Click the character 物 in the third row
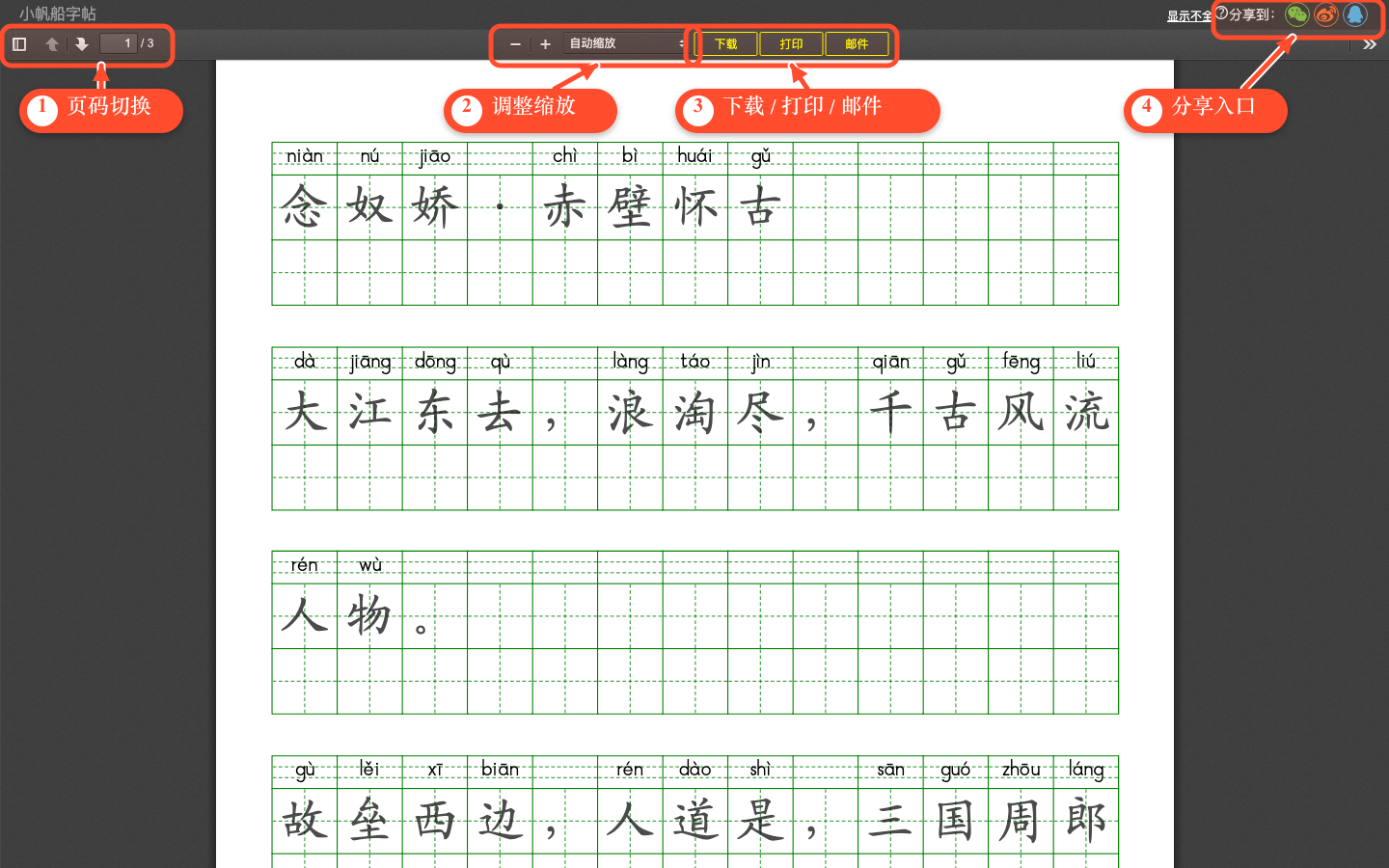 coord(369,615)
